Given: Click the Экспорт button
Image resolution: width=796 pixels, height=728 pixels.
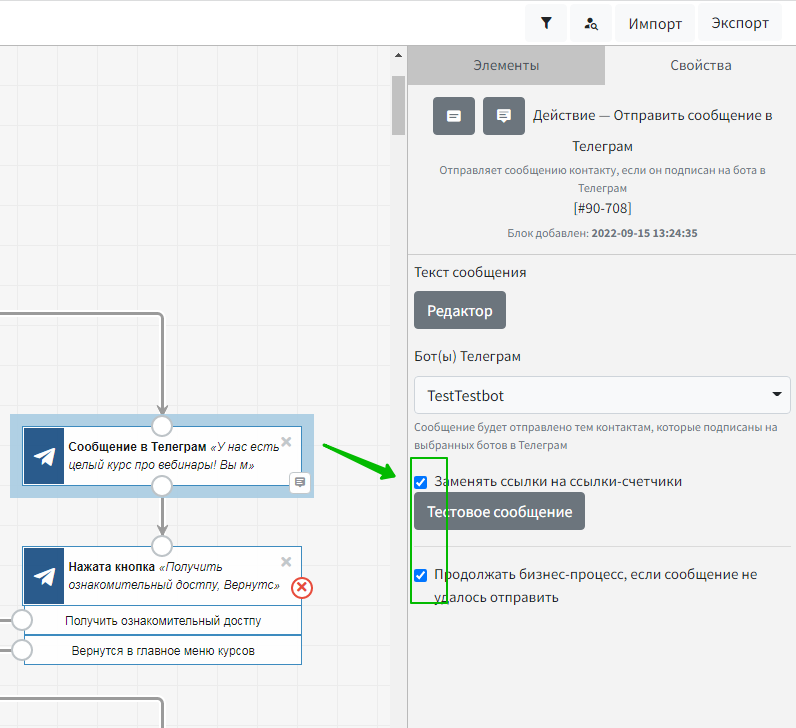Looking at the screenshot, I should [740, 23].
